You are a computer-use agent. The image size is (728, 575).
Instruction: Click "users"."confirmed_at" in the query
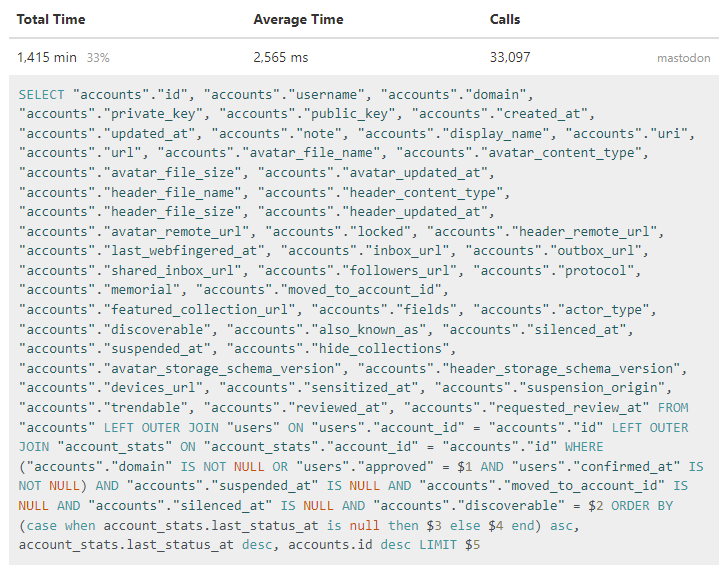596,467
